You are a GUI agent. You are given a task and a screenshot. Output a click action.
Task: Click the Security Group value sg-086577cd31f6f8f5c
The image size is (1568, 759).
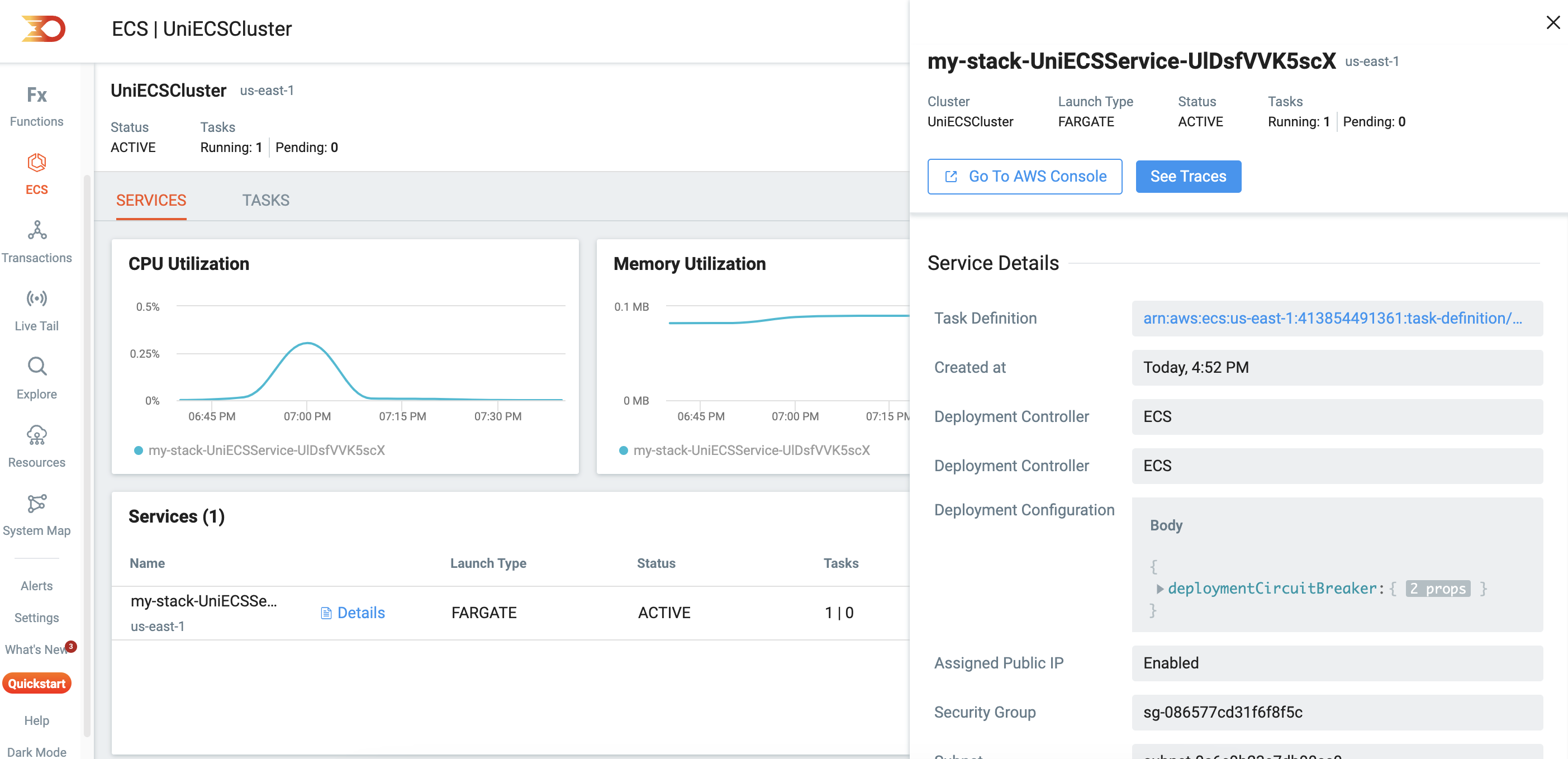[x=1337, y=712]
